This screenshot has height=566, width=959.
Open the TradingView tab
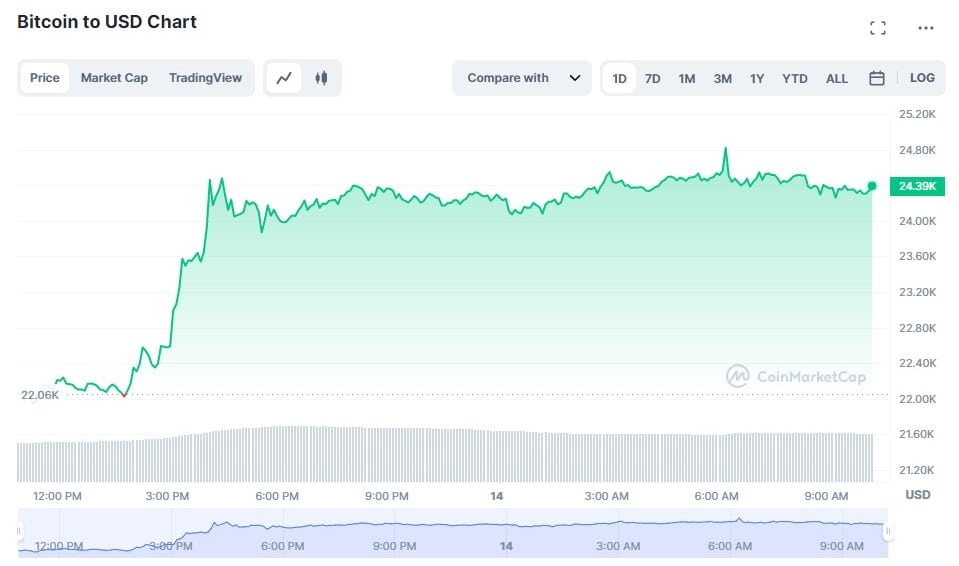pos(205,78)
